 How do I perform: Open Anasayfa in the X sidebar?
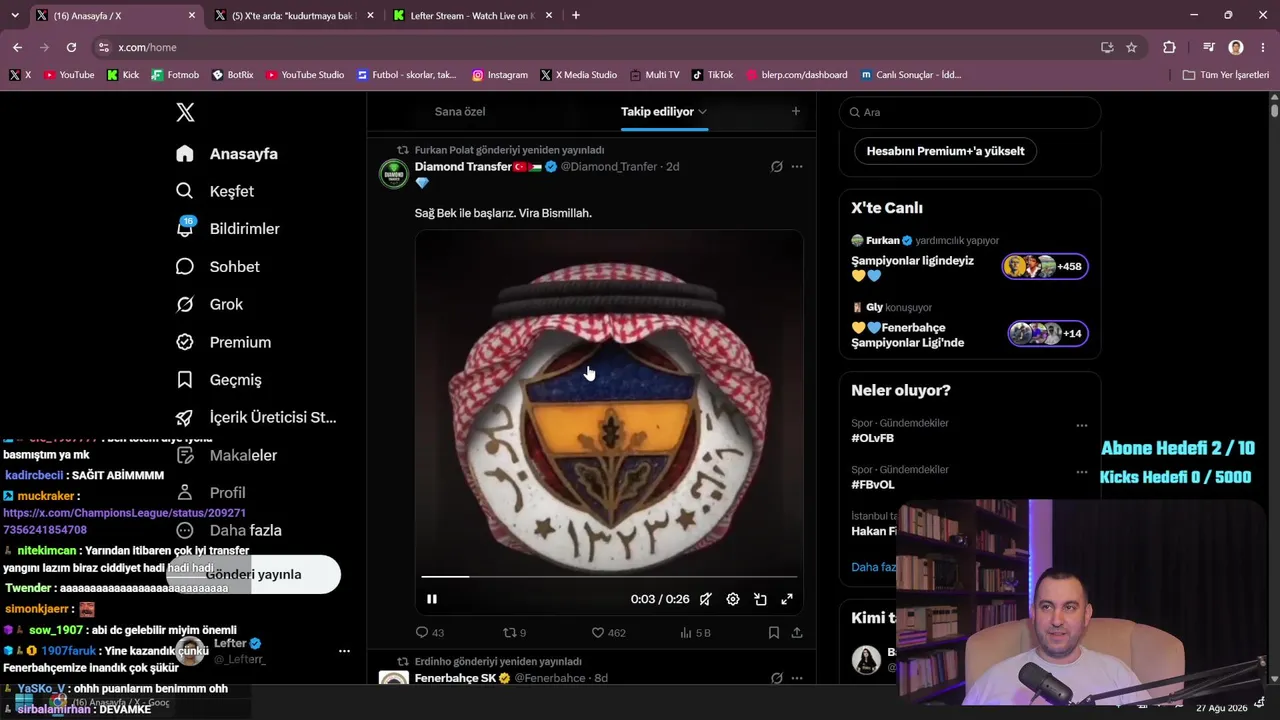coord(226,154)
